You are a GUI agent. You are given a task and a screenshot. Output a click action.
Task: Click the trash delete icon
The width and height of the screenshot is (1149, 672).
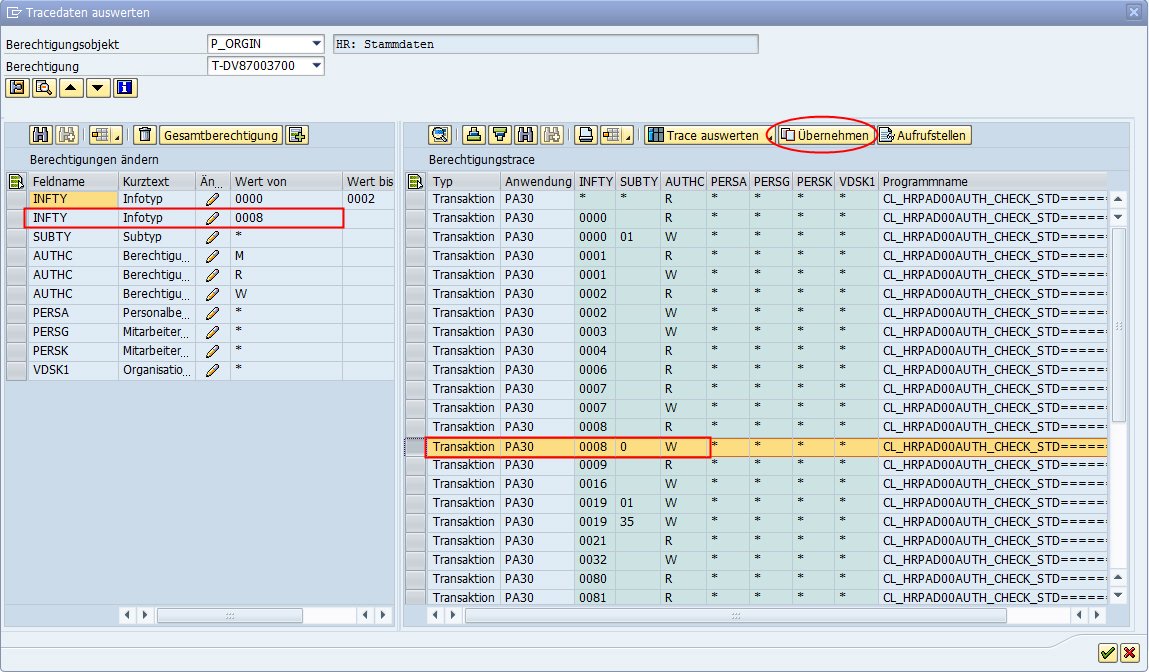(x=145, y=135)
